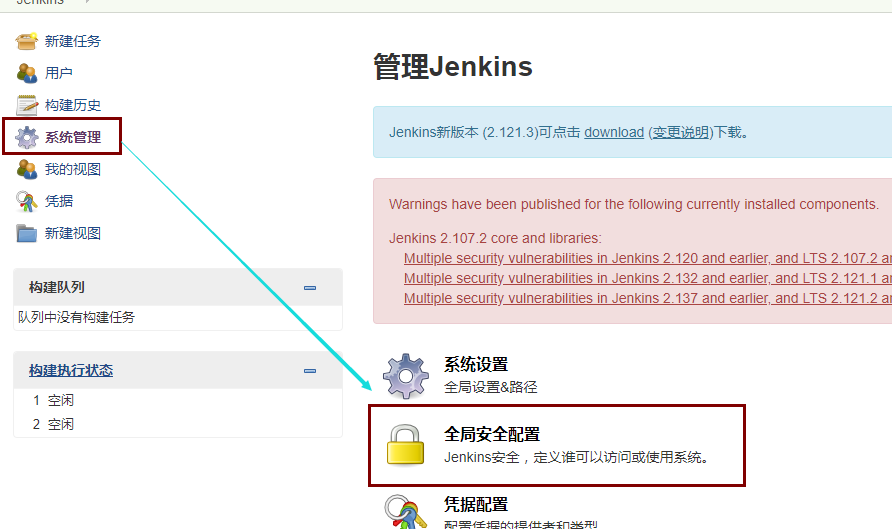
Task: Click the Jenkins 2.107.2 core and libraries text
Action: point(495,238)
